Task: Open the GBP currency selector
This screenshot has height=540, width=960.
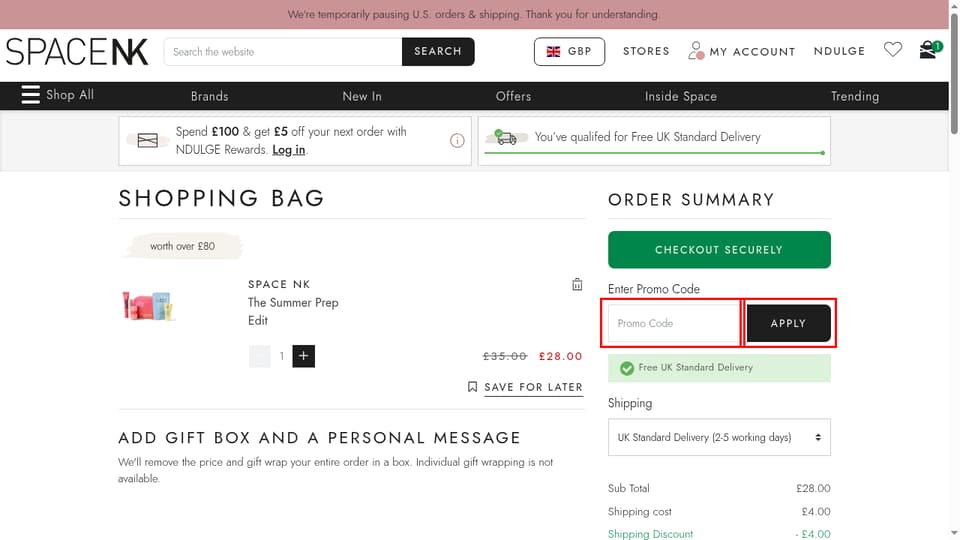Action: [569, 51]
